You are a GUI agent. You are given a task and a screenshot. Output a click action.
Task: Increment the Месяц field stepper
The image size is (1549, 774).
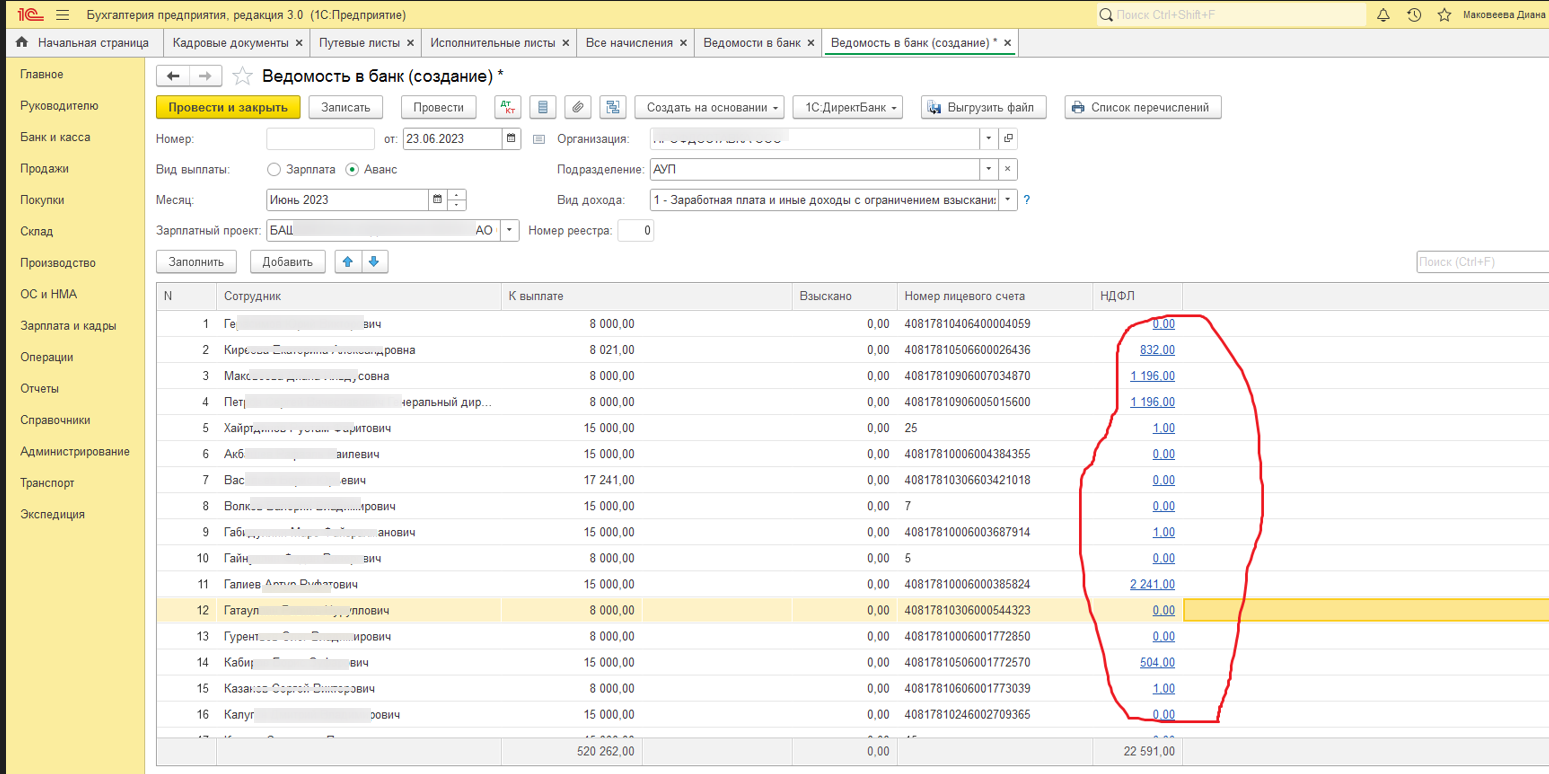pos(457,195)
